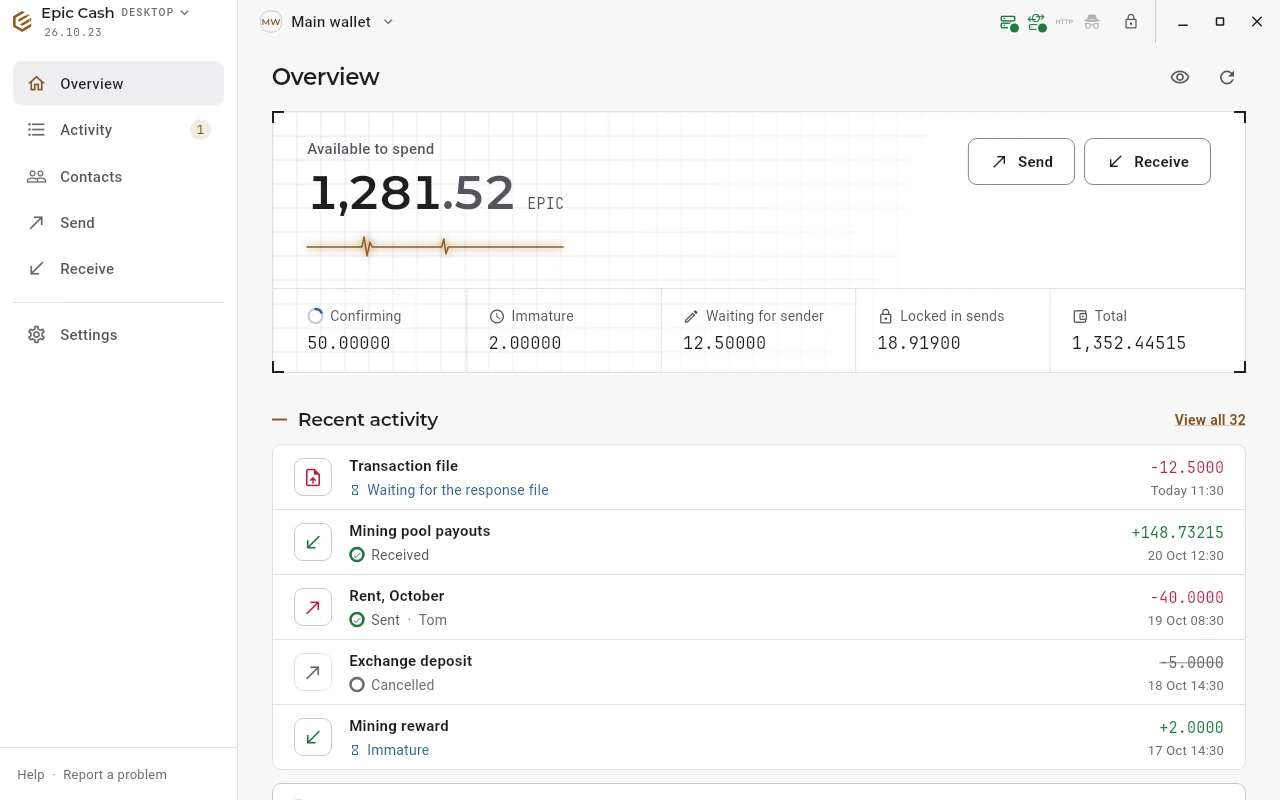This screenshot has width=1280, height=800.
Task: Click the Report a problem link
Action: coord(115,774)
